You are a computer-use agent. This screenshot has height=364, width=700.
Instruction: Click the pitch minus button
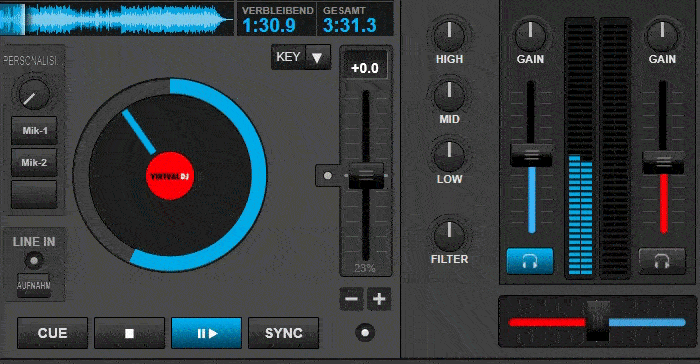coord(351,299)
